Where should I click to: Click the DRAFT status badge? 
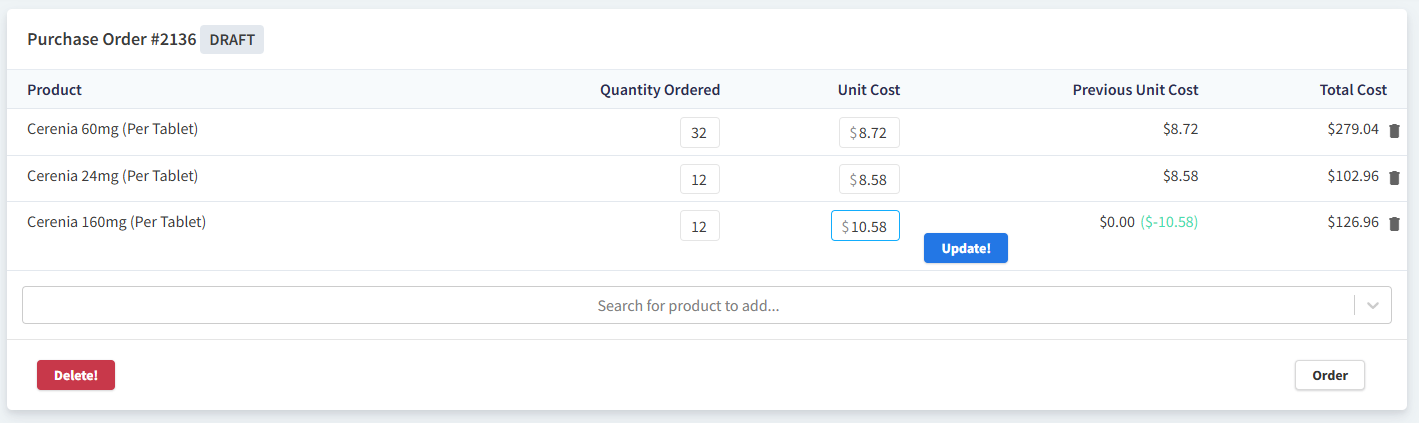(232, 40)
